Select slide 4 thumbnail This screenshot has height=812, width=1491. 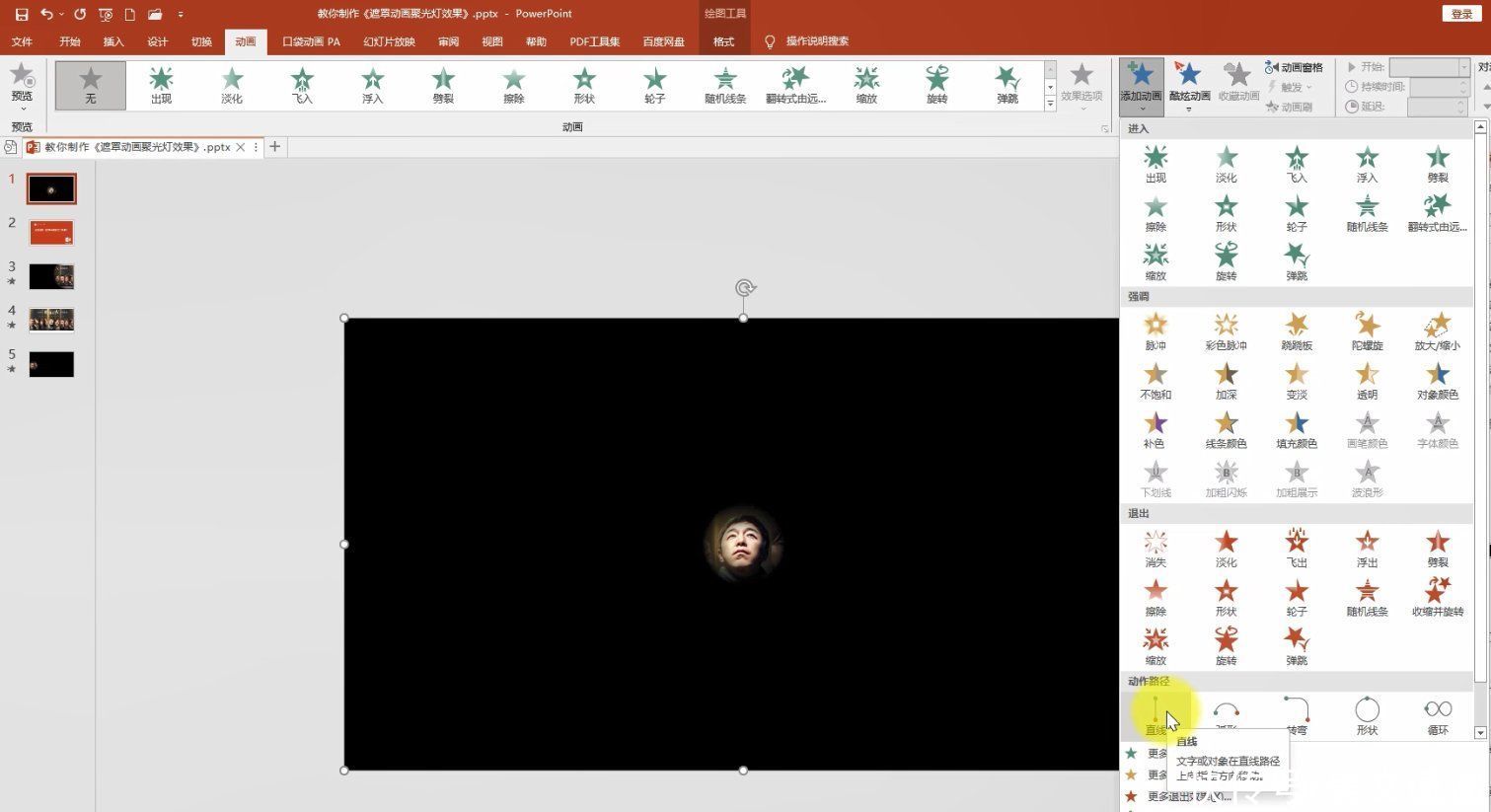[51, 320]
